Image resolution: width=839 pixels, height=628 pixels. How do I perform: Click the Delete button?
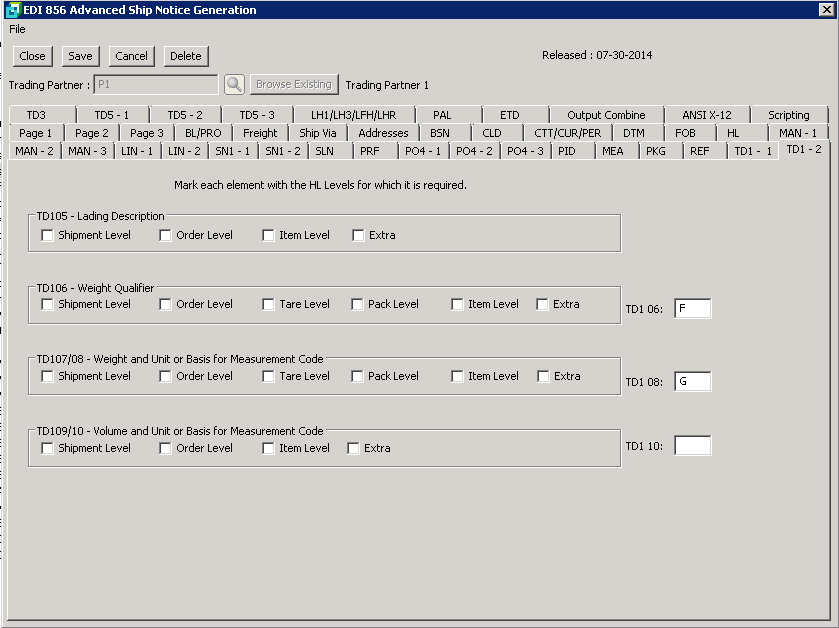185,56
